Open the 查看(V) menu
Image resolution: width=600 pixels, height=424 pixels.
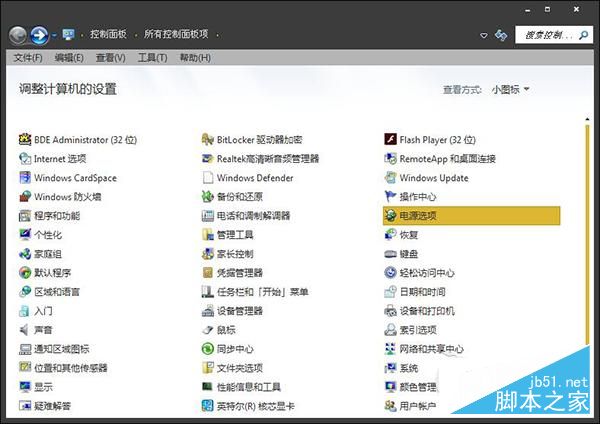tap(111, 58)
